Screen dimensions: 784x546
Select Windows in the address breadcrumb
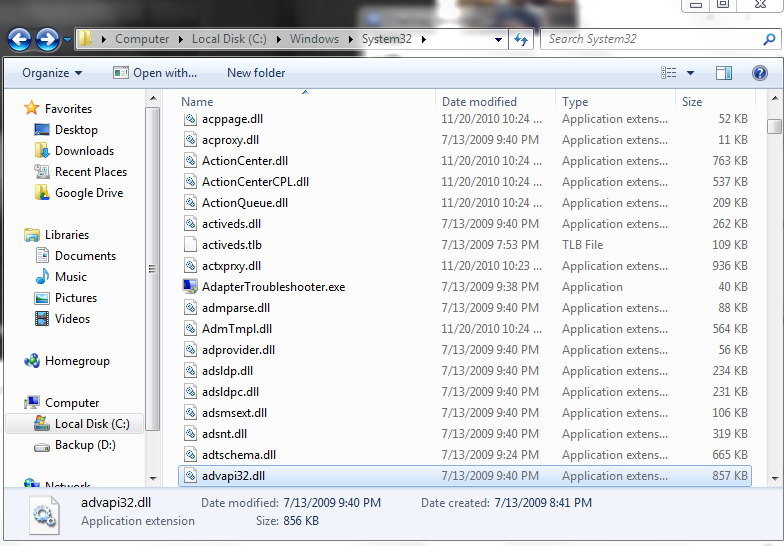point(314,39)
